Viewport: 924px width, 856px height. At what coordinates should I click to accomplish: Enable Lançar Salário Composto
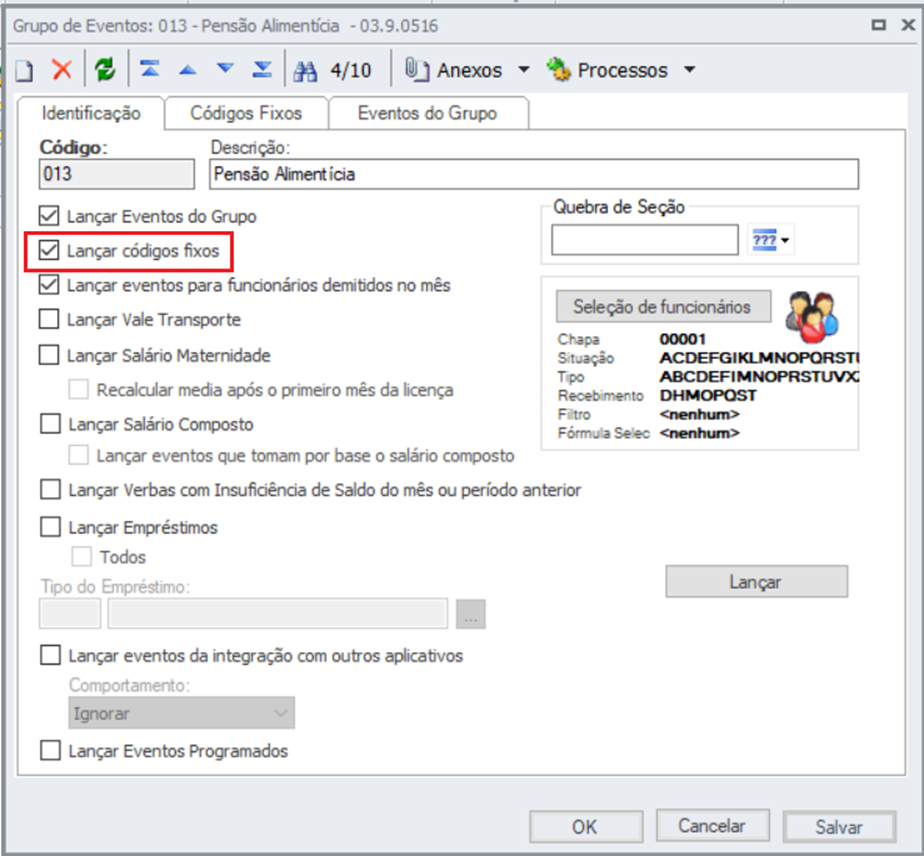click(50, 424)
